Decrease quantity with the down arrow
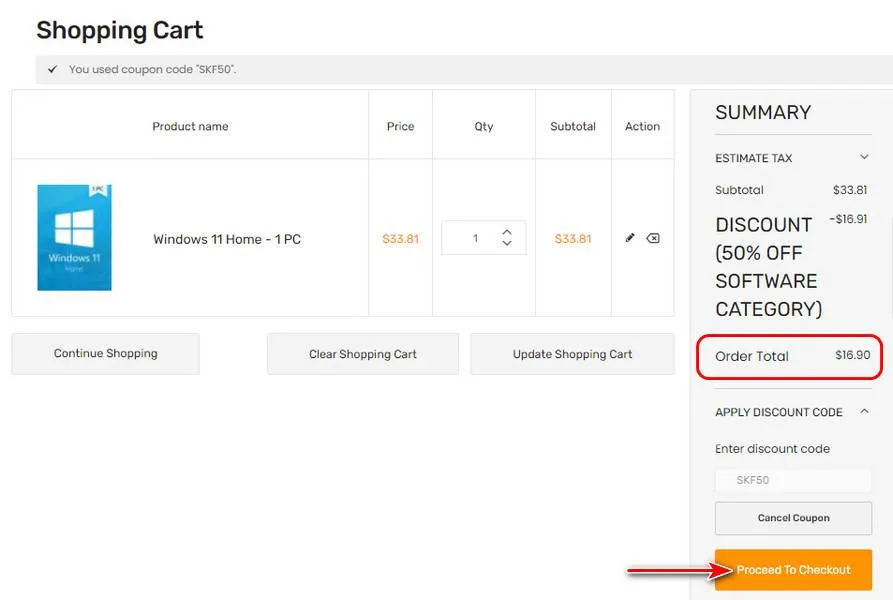Image resolution: width=893 pixels, height=600 pixels. [507, 244]
